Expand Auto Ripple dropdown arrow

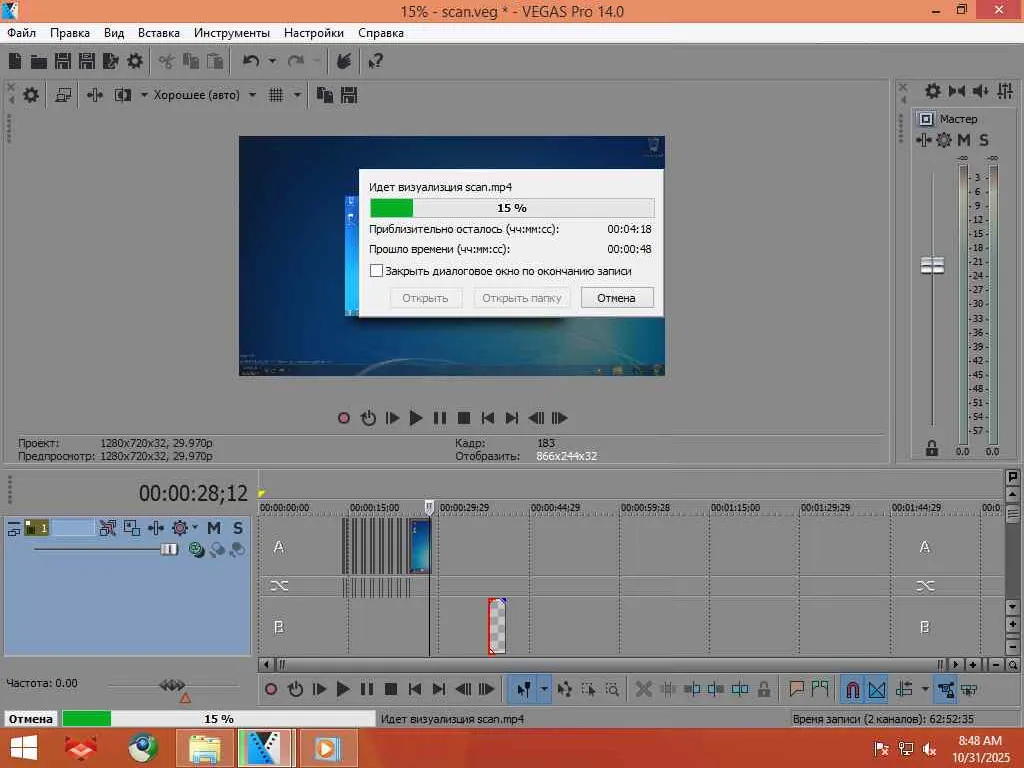tap(924, 689)
